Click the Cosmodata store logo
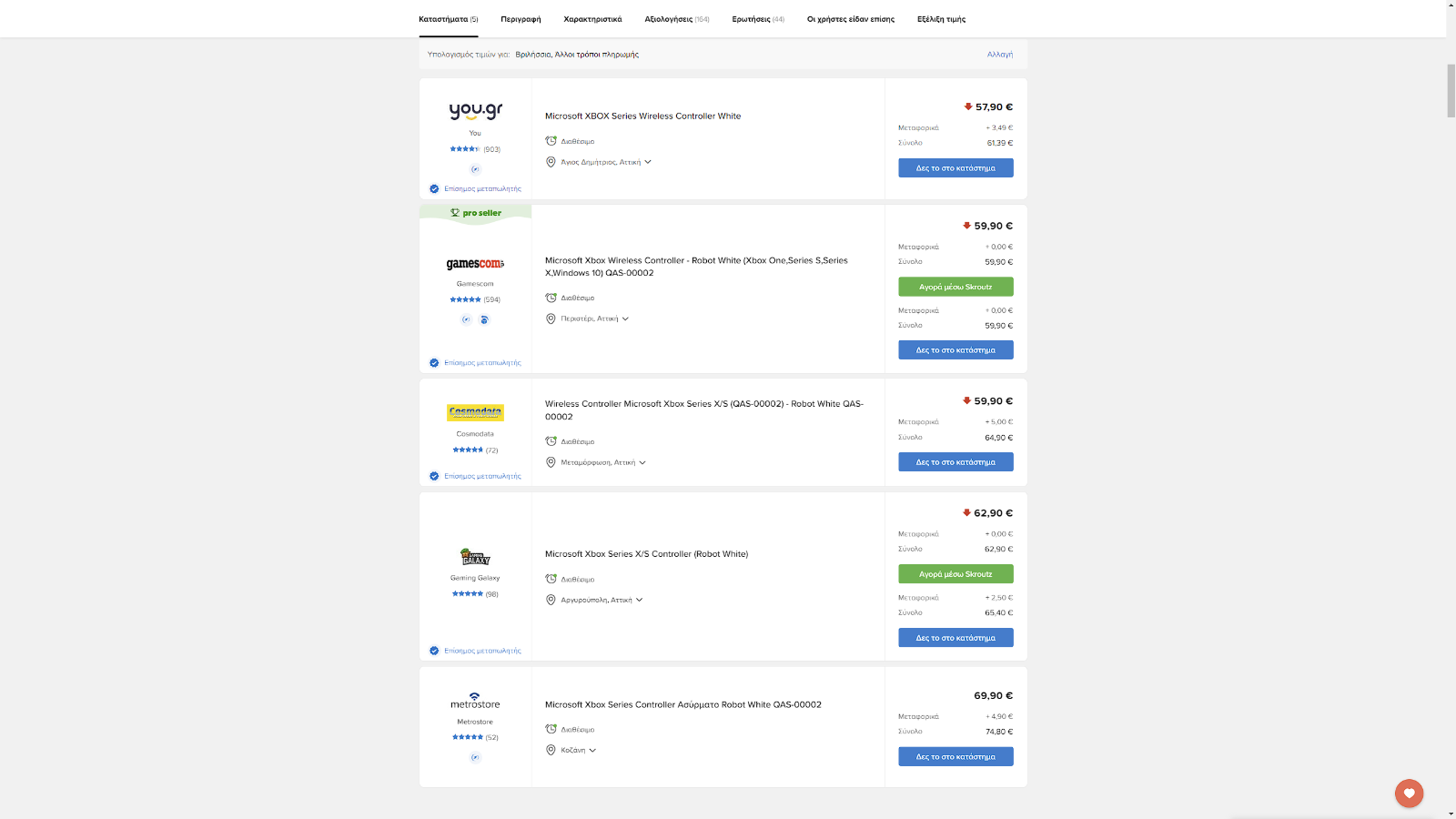This screenshot has width=1456, height=819. (475, 412)
